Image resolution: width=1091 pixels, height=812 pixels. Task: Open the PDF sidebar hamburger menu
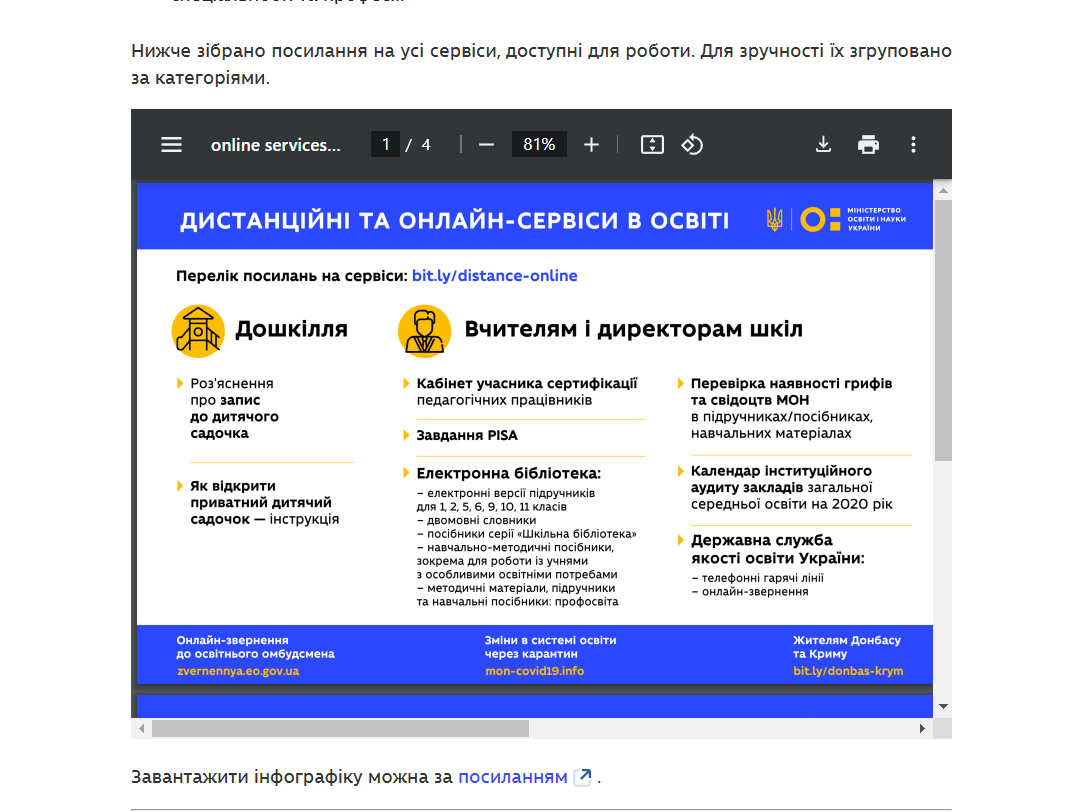pos(172,145)
